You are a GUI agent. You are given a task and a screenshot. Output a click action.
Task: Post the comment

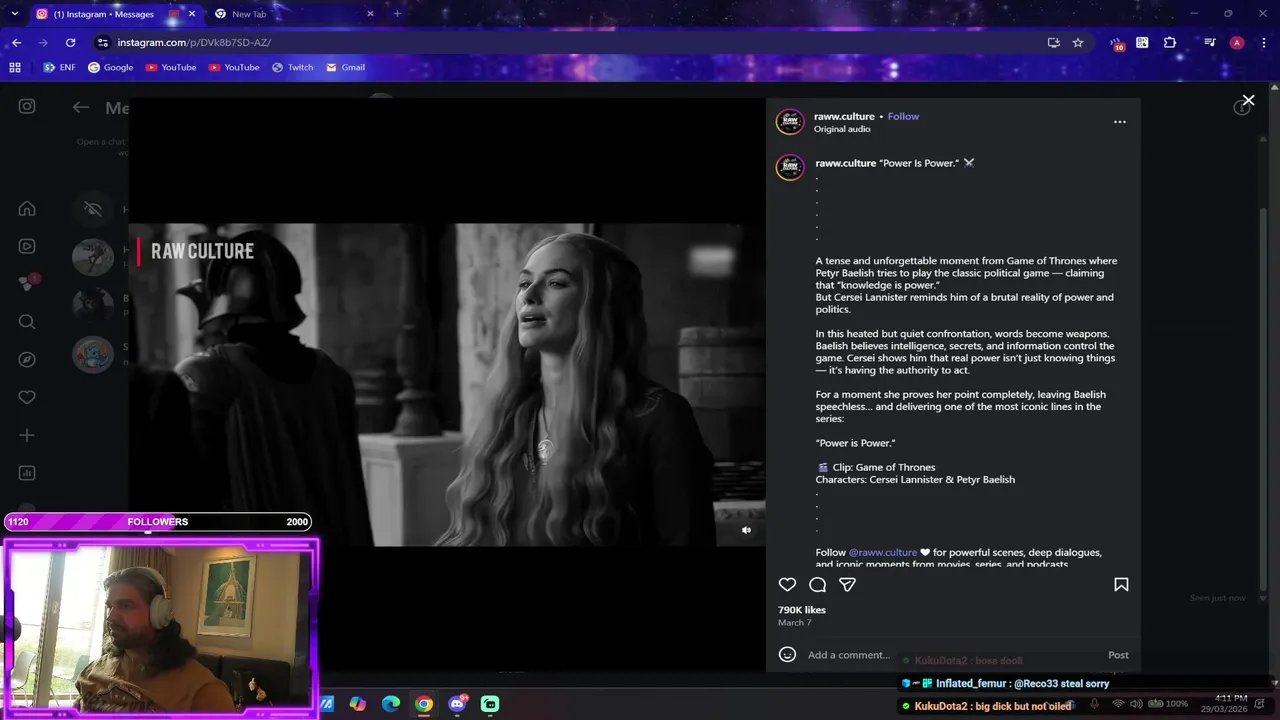click(x=1118, y=655)
